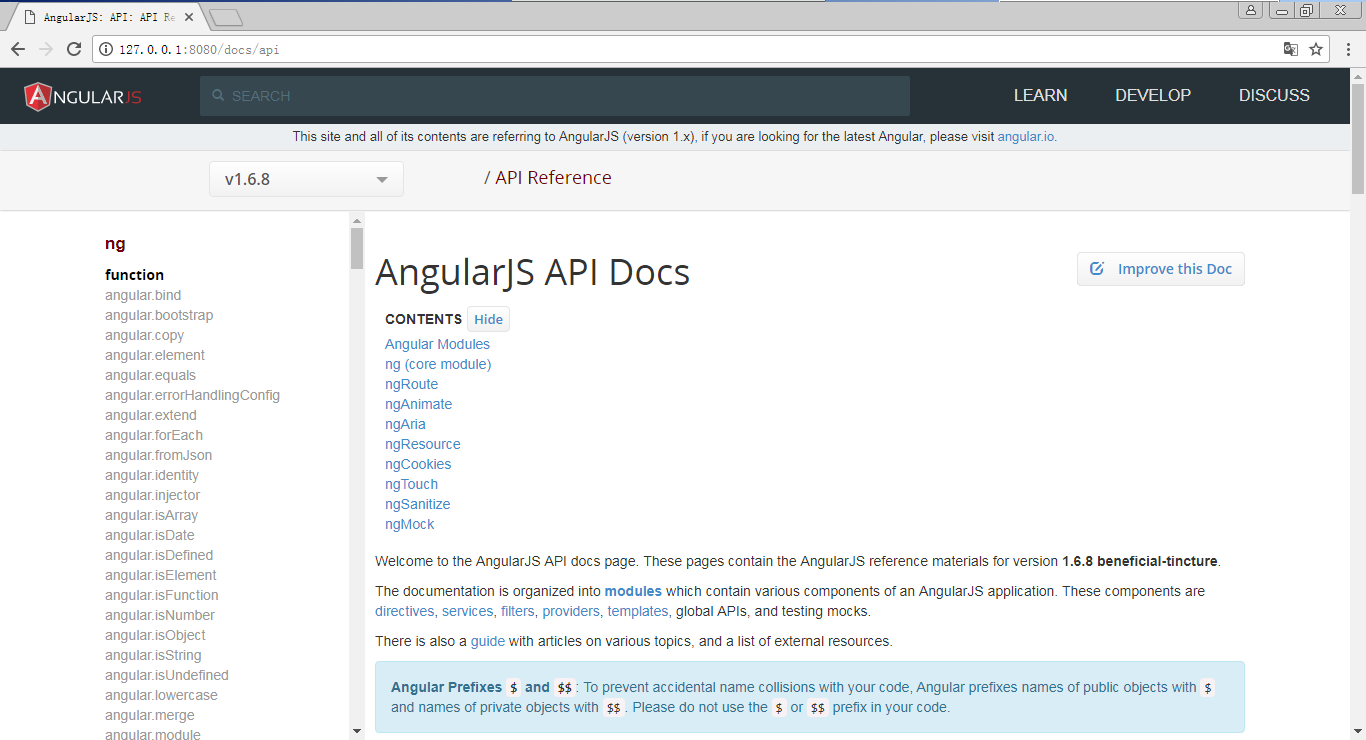Click the AngularJS logo in header

click(x=83, y=96)
